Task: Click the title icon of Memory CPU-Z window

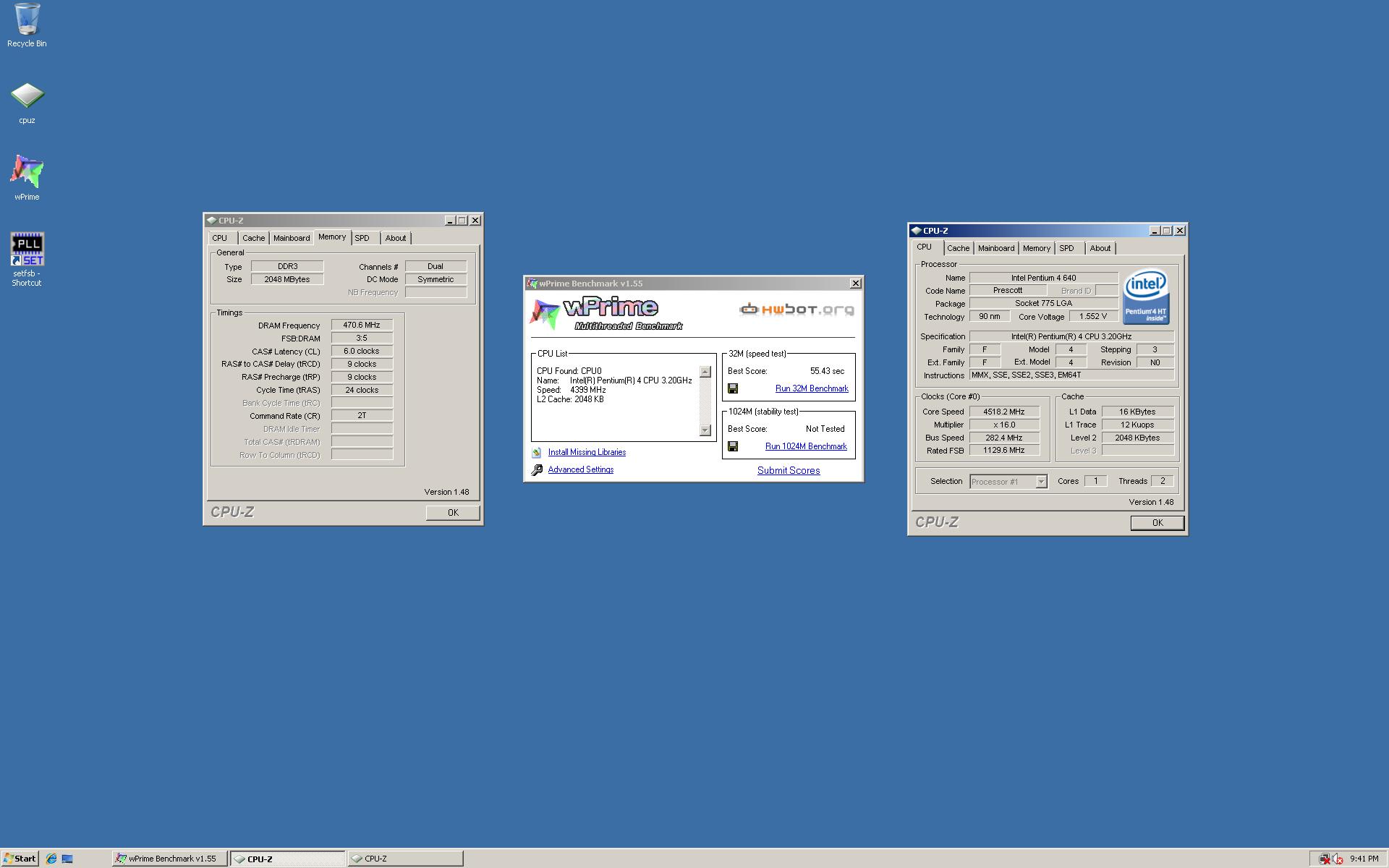Action: click(x=211, y=221)
